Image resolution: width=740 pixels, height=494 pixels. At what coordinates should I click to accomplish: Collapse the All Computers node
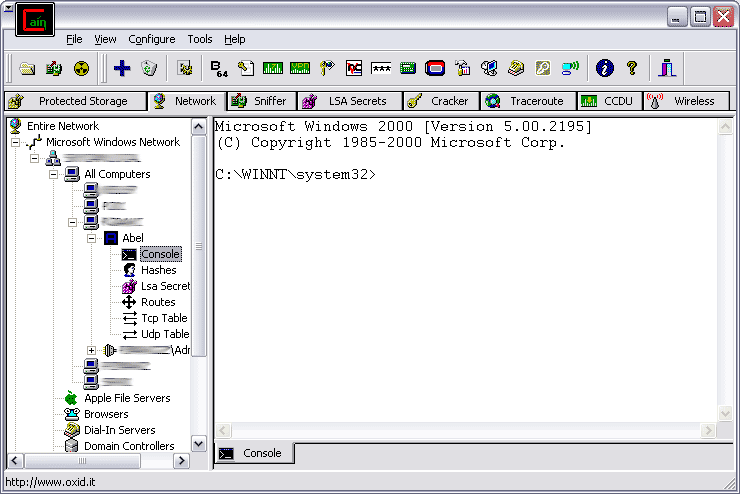point(54,174)
